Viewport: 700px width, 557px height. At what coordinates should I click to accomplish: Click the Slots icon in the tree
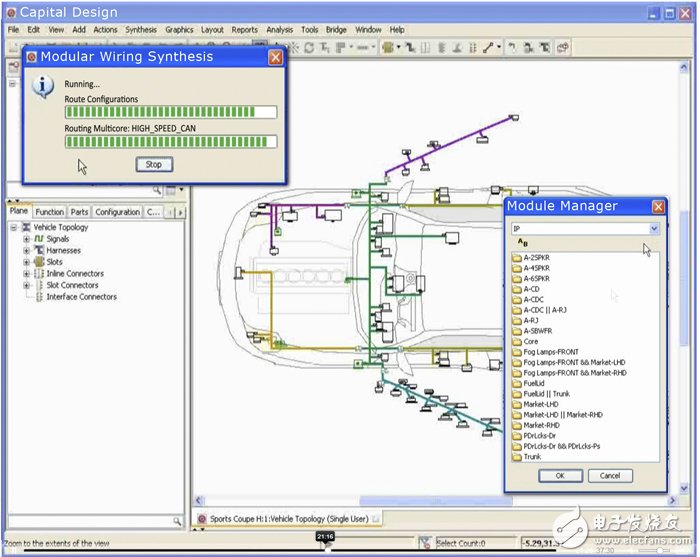coord(39,262)
